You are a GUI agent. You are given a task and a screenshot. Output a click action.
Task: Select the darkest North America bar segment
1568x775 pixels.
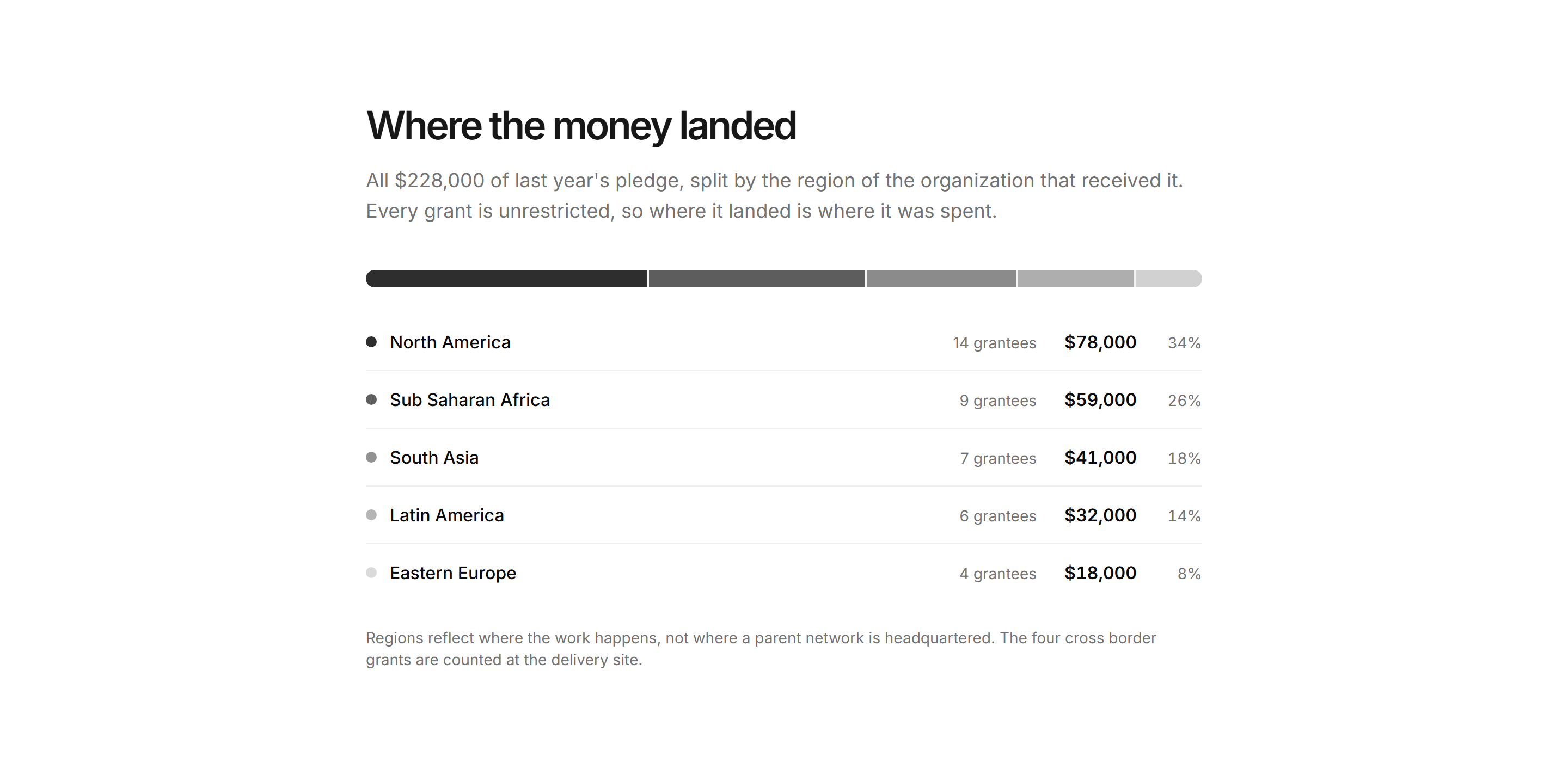coord(506,279)
